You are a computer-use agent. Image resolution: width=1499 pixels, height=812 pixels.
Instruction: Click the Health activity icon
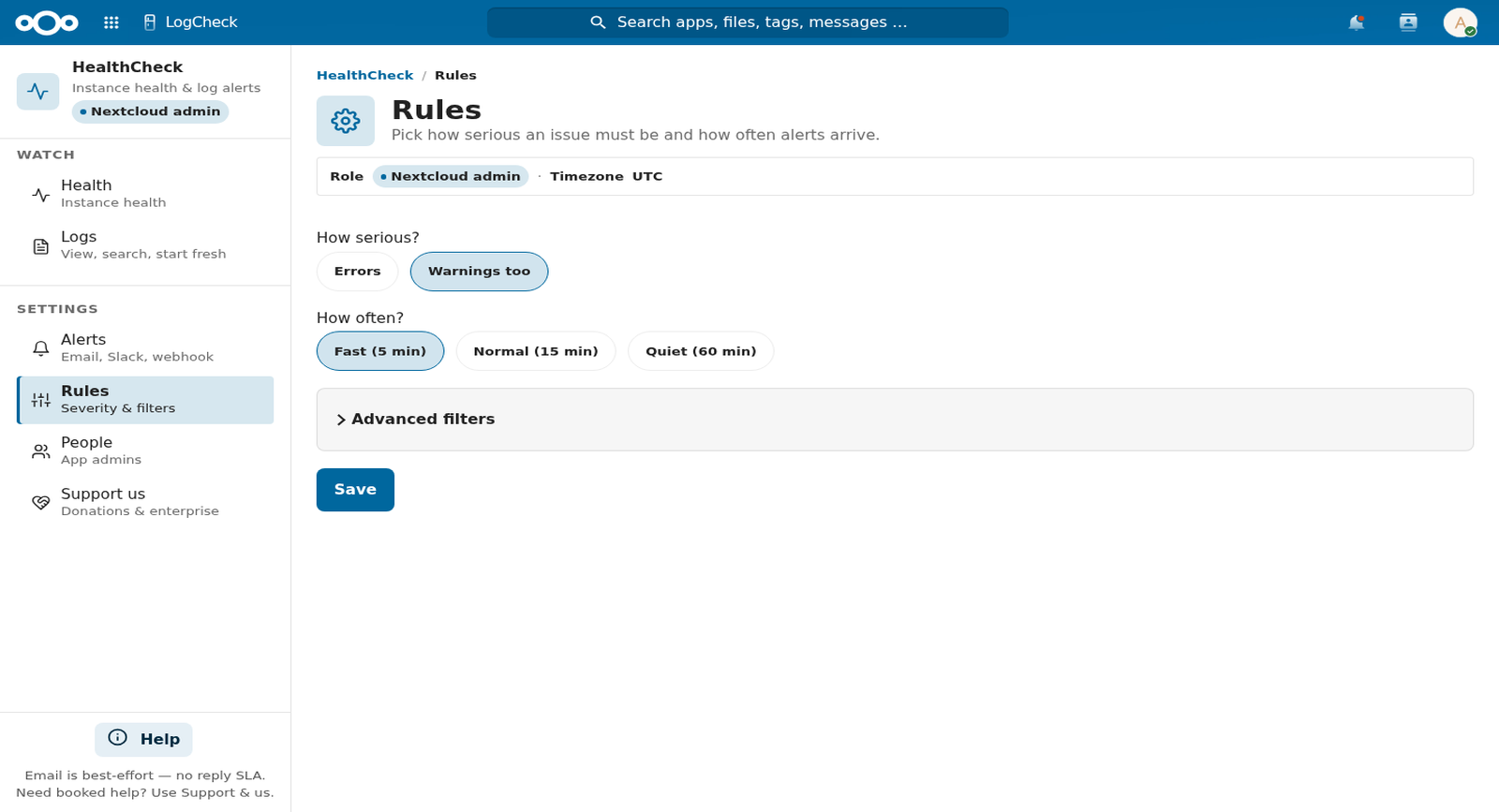41,195
